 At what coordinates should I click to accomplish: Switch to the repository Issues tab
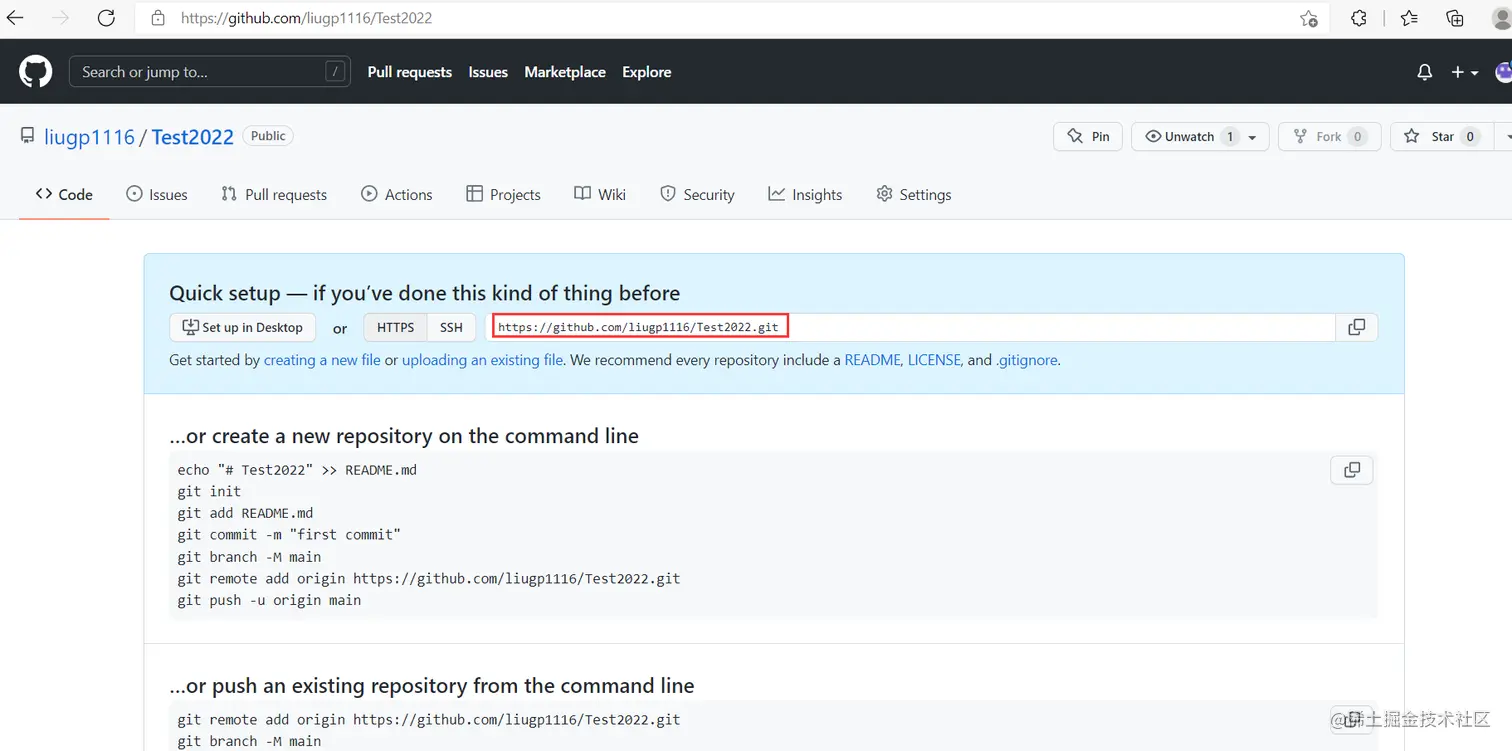157,194
